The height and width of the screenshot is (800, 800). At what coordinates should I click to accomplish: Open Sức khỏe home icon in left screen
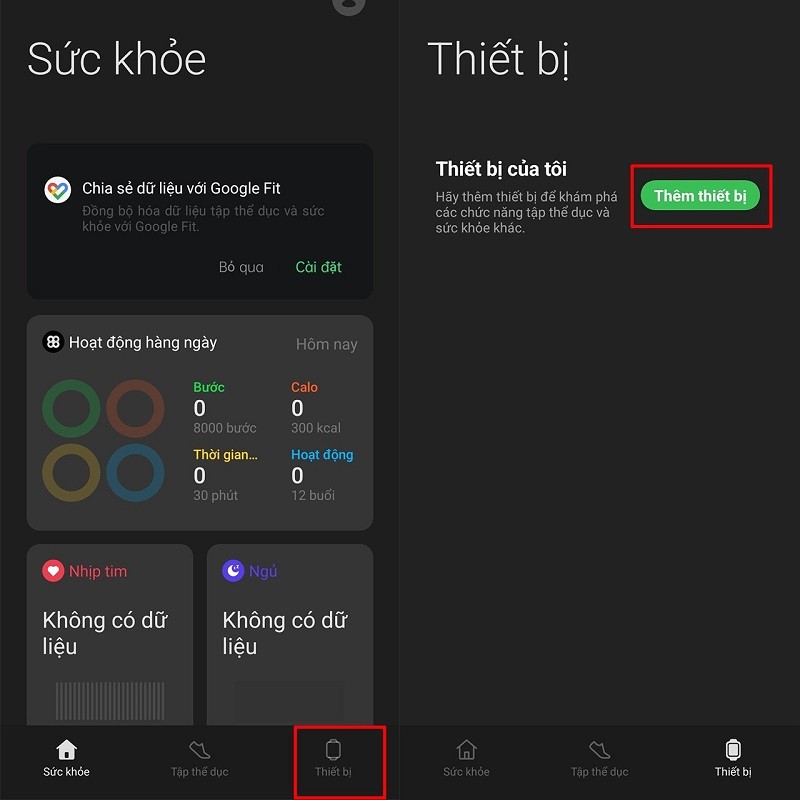pyautogui.click(x=66, y=750)
